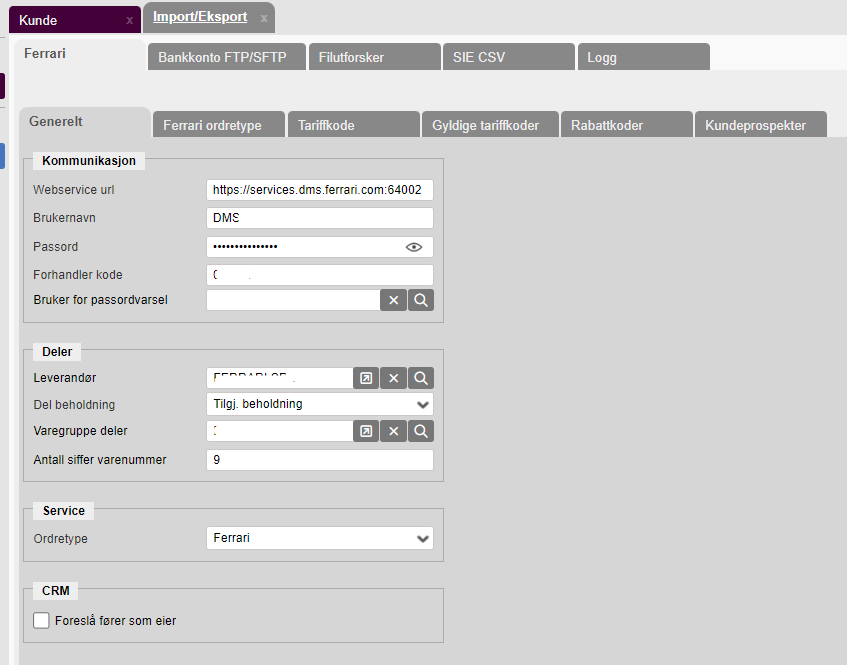Viewport: 847px width, 665px height.
Task: Clear the Leverandør field
Action: pyautogui.click(x=393, y=378)
